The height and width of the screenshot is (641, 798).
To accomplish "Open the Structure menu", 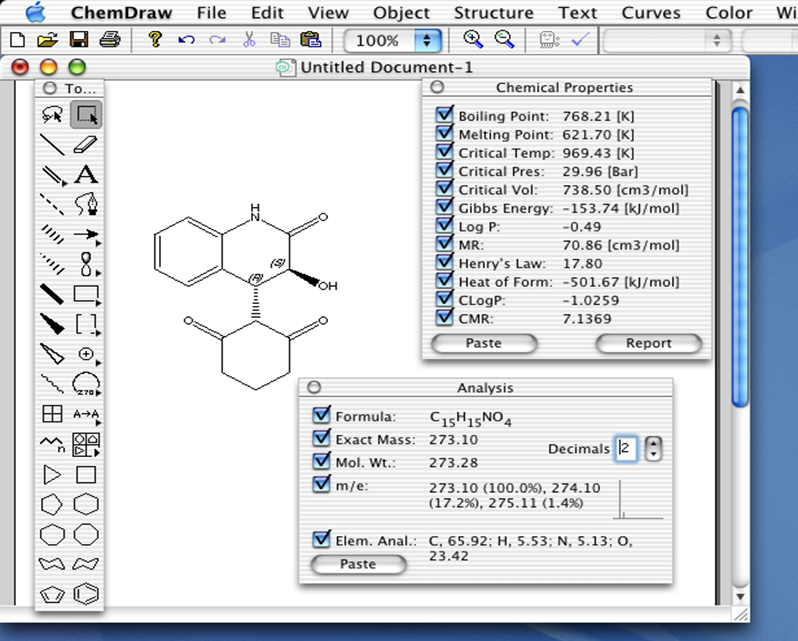I will click(x=494, y=13).
